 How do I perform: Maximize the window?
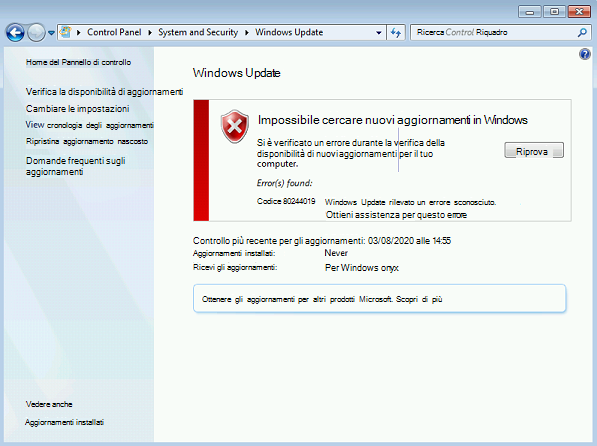tap(554, 12)
